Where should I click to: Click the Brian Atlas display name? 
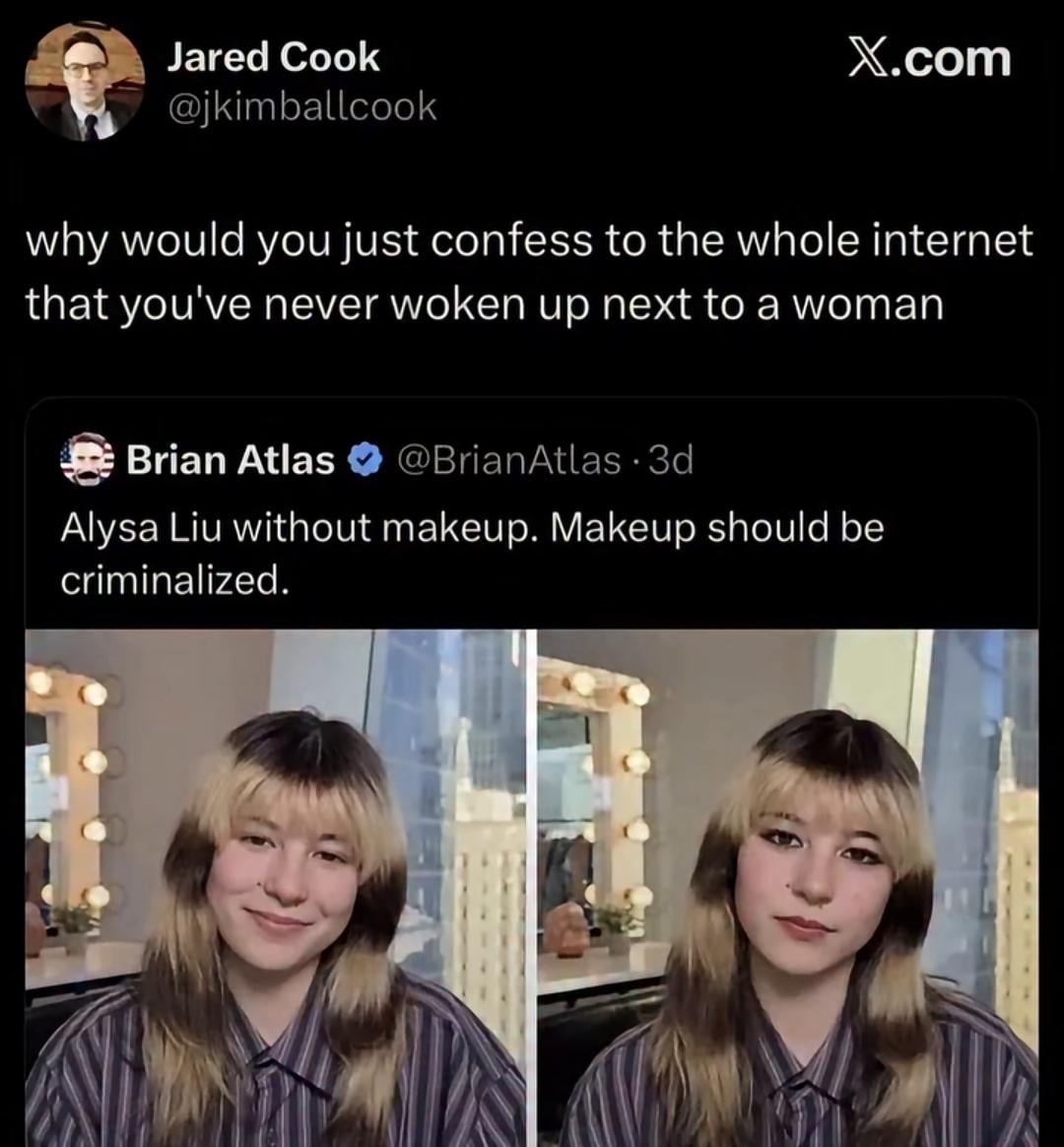coord(231,460)
